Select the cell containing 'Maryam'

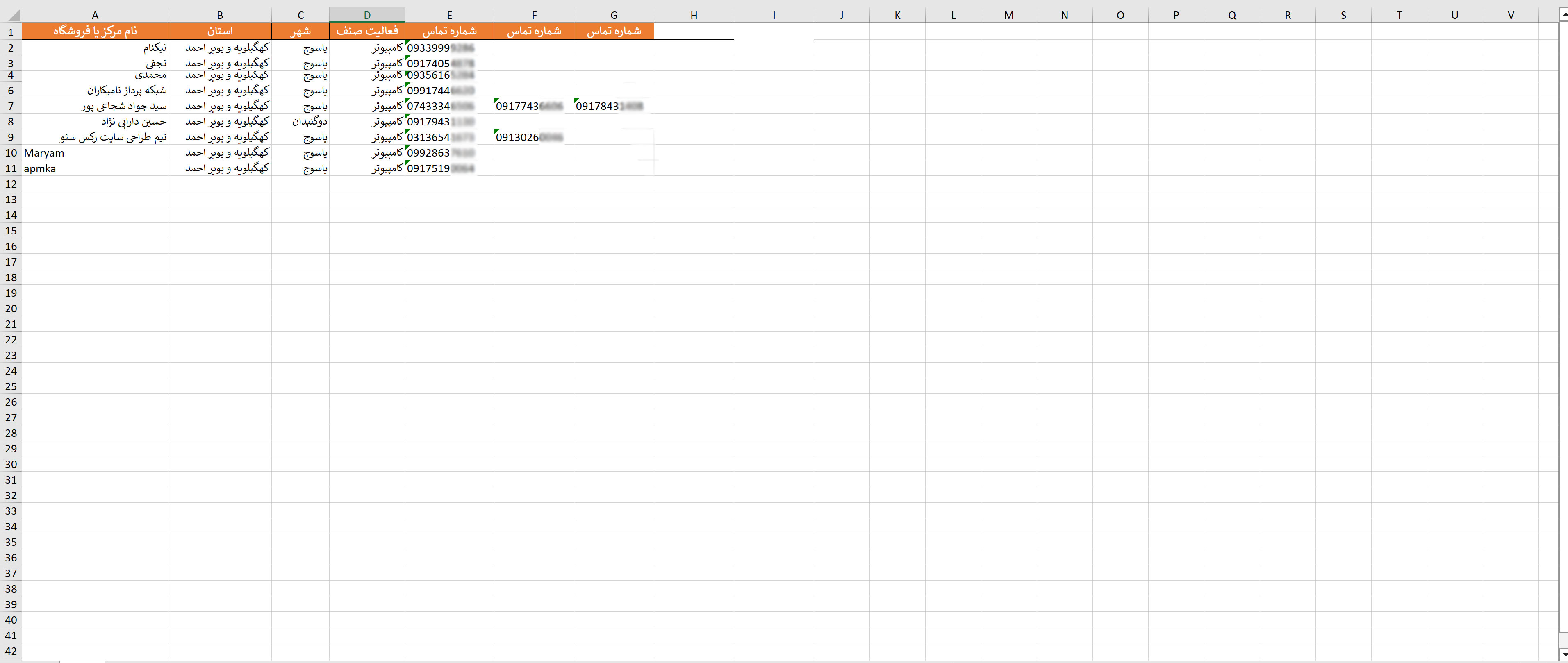coord(95,153)
